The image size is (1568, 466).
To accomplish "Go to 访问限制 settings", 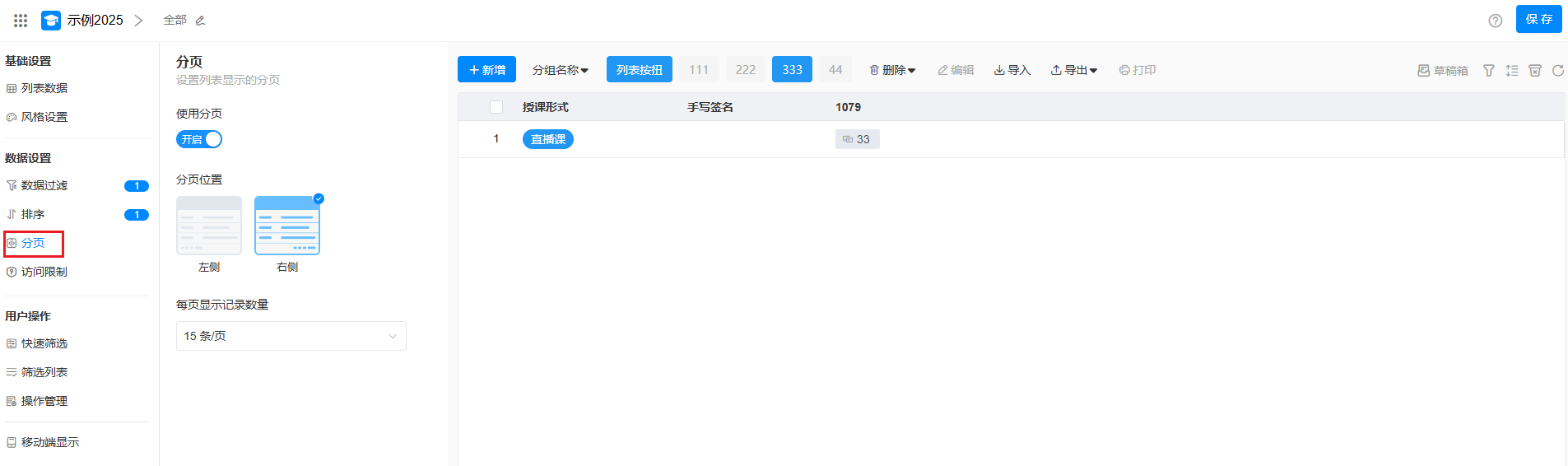I will [44, 272].
